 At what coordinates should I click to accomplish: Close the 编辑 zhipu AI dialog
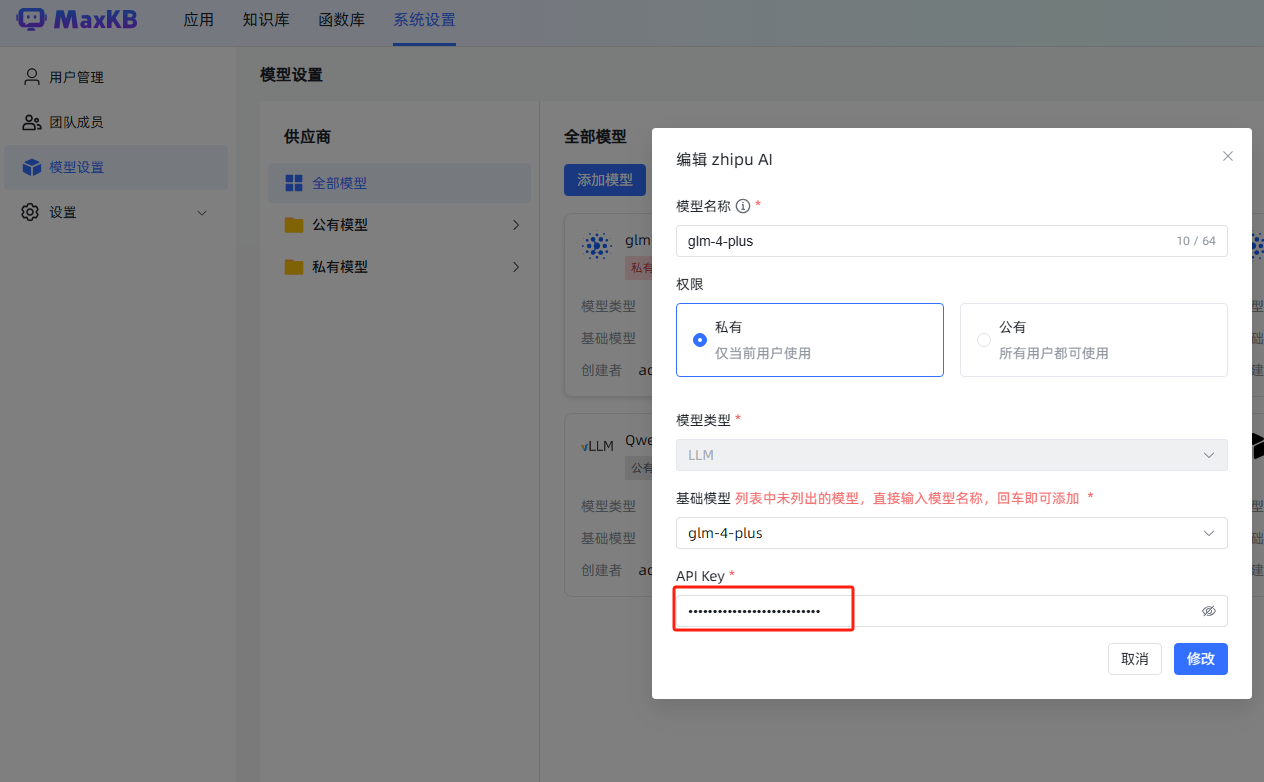[1228, 156]
